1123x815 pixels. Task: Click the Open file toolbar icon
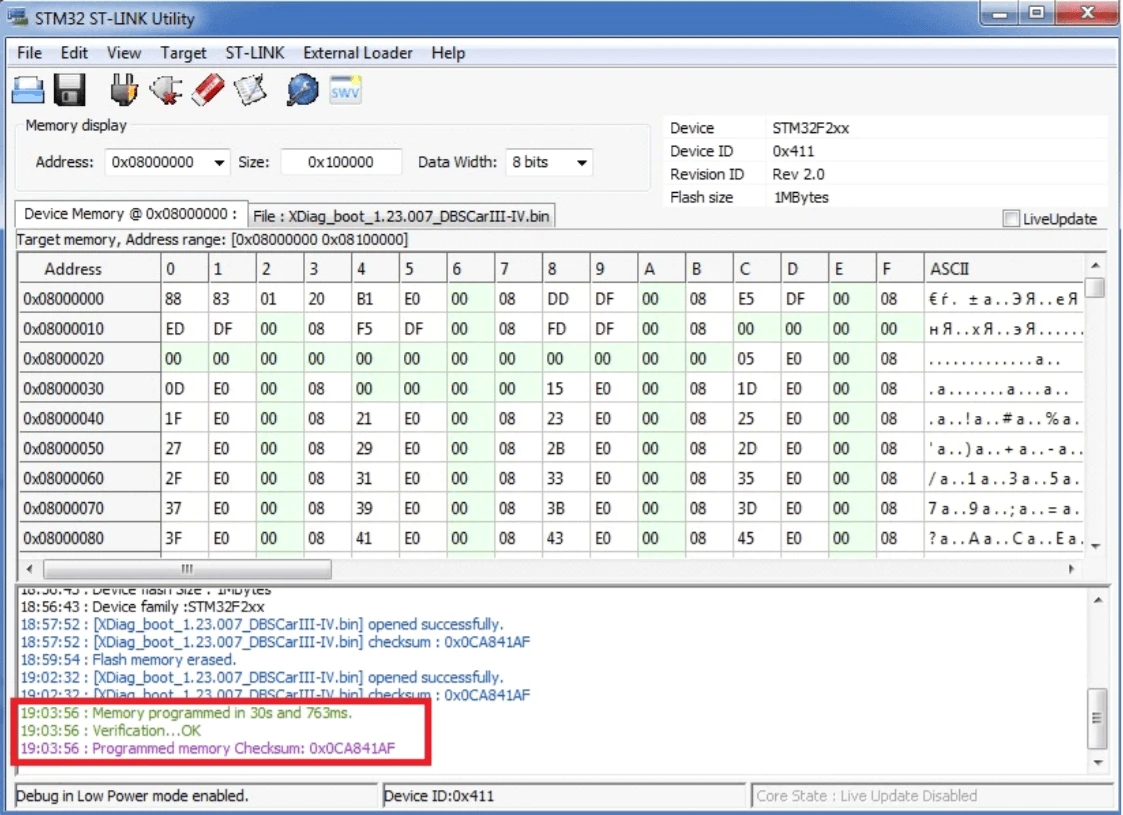pos(29,90)
